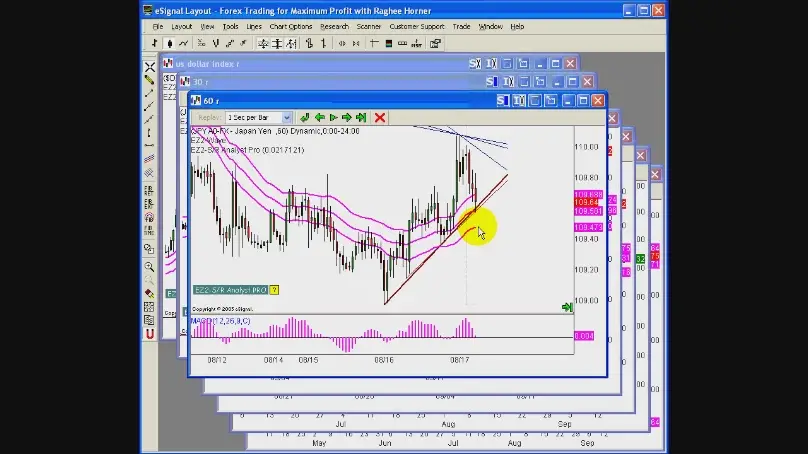
Task: Toggle interval link I on us dollar index window
Action: [x=491, y=63]
